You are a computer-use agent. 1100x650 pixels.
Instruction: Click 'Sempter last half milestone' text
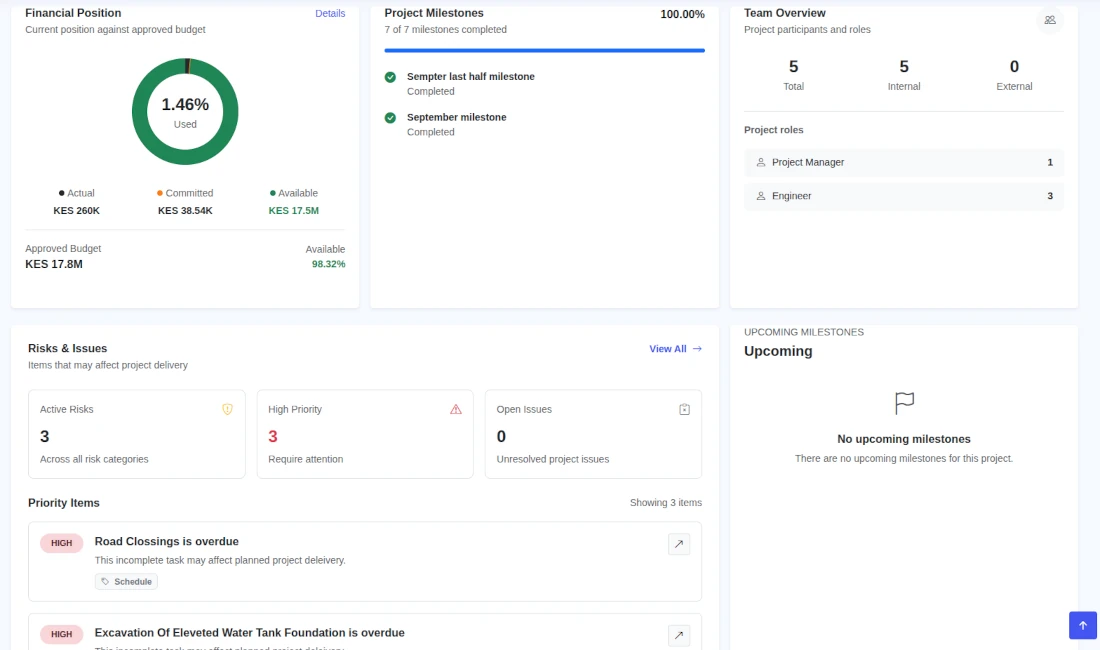pos(471,76)
